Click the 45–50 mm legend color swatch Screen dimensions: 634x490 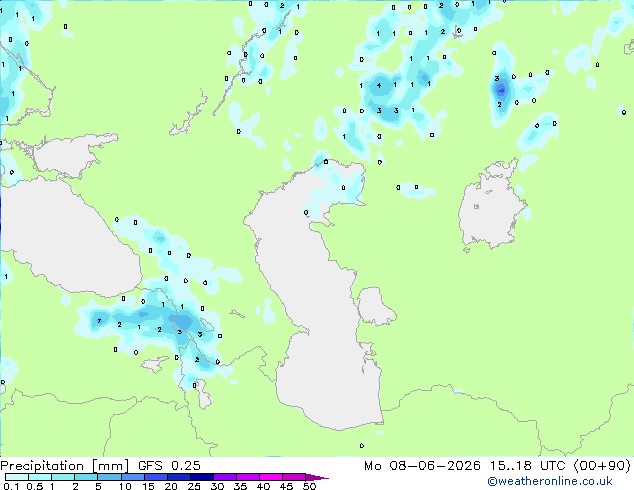294,477
